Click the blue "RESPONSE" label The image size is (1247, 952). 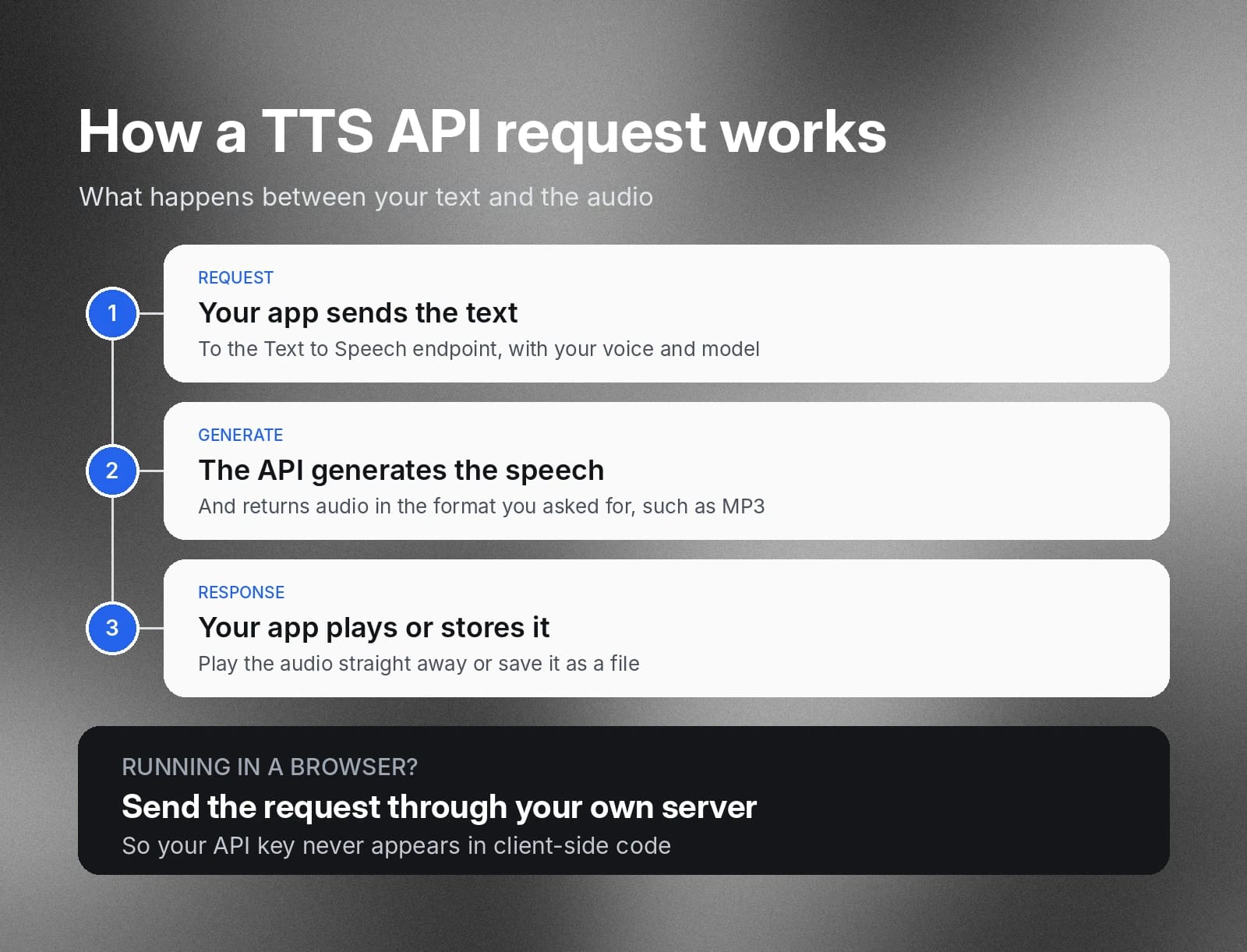(x=241, y=593)
